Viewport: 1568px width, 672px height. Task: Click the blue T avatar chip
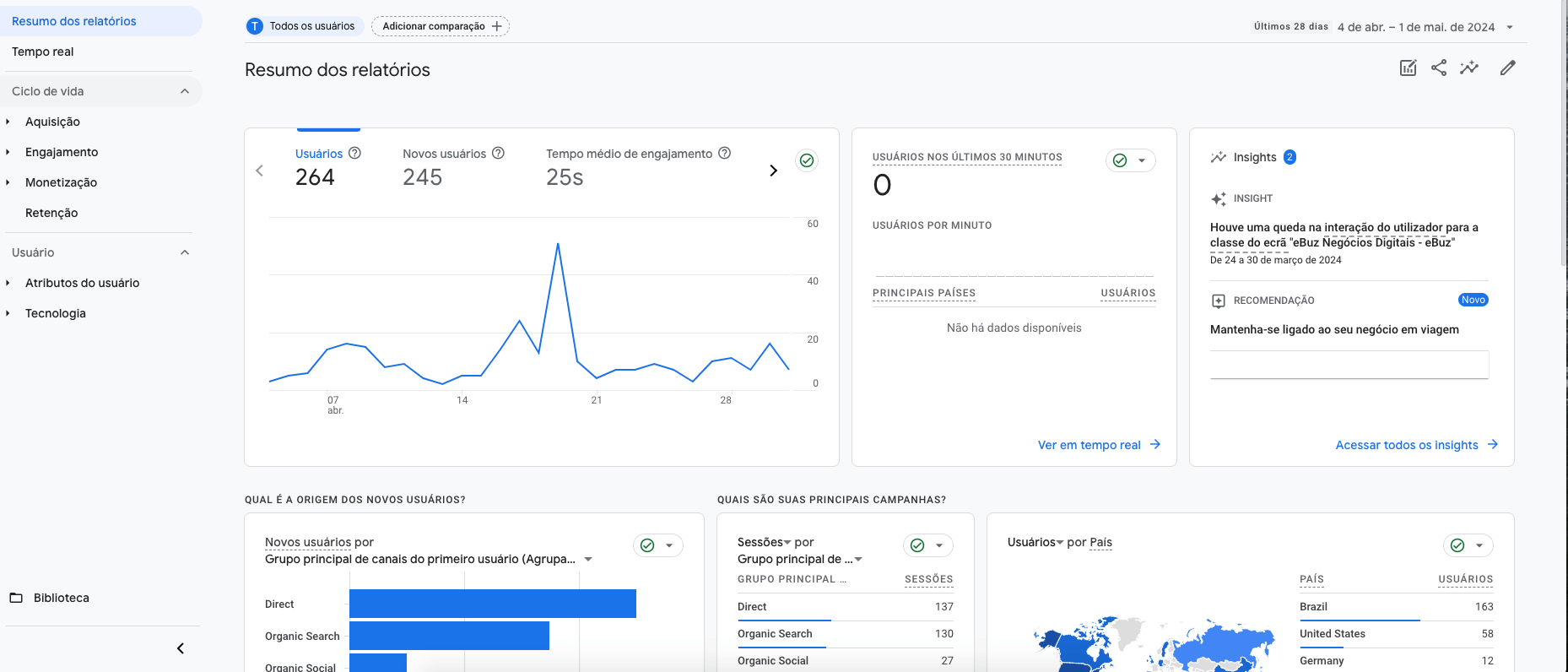point(255,26)
